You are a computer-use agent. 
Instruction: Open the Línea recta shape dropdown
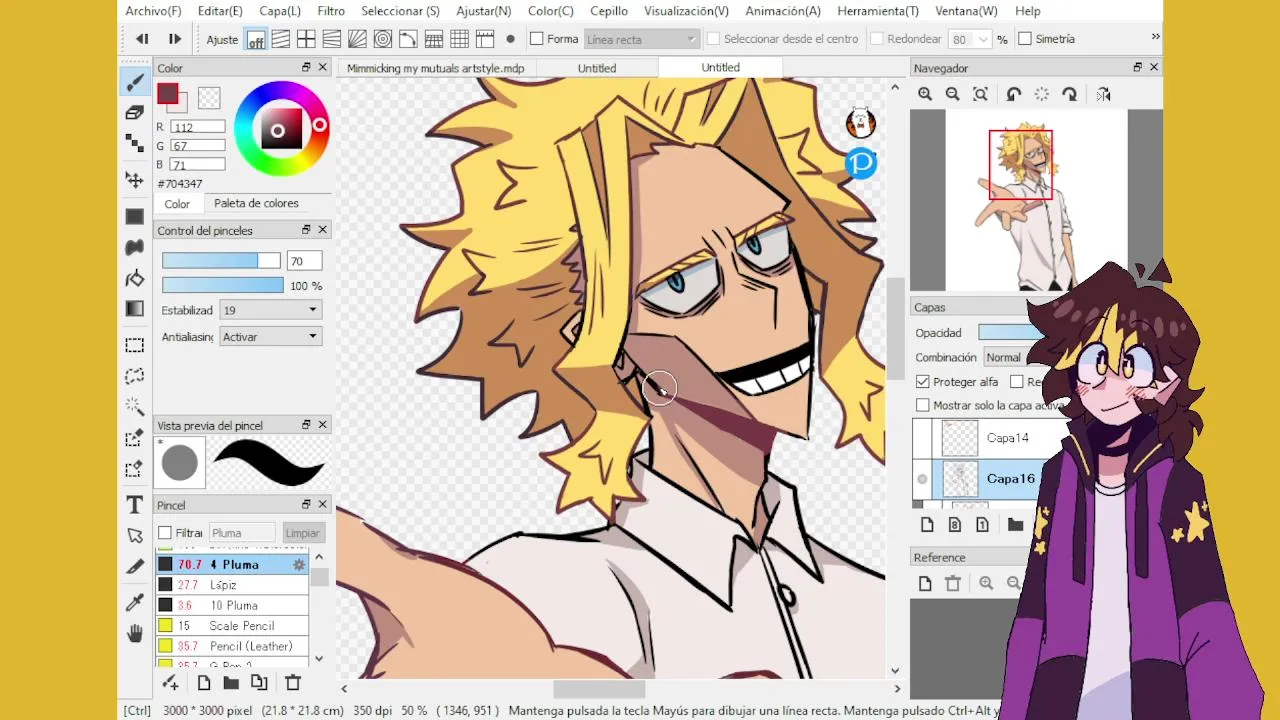point(641,39)
